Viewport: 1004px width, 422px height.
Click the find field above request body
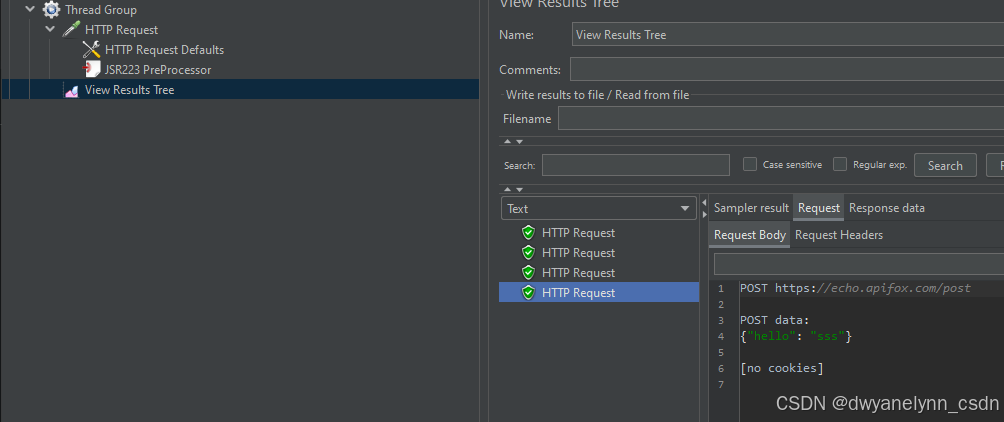[x=859, y=264]
